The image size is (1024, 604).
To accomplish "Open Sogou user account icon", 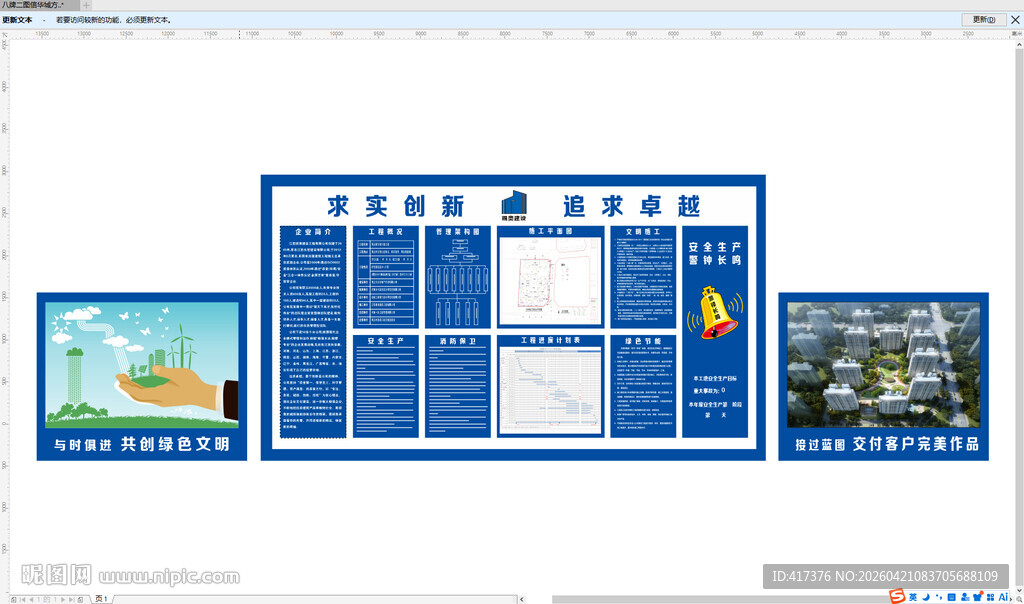I will (x=965, y=597).
